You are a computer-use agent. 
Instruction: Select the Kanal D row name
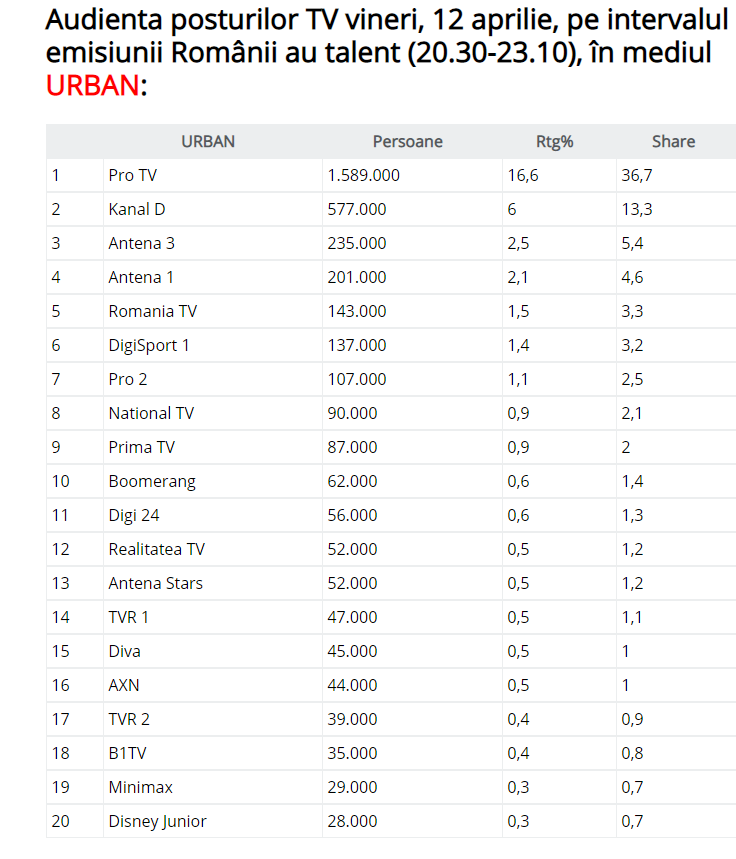coord(137,209)
